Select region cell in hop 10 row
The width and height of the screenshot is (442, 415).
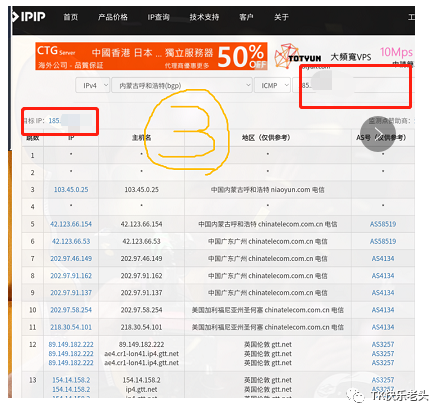coord(268,310)
